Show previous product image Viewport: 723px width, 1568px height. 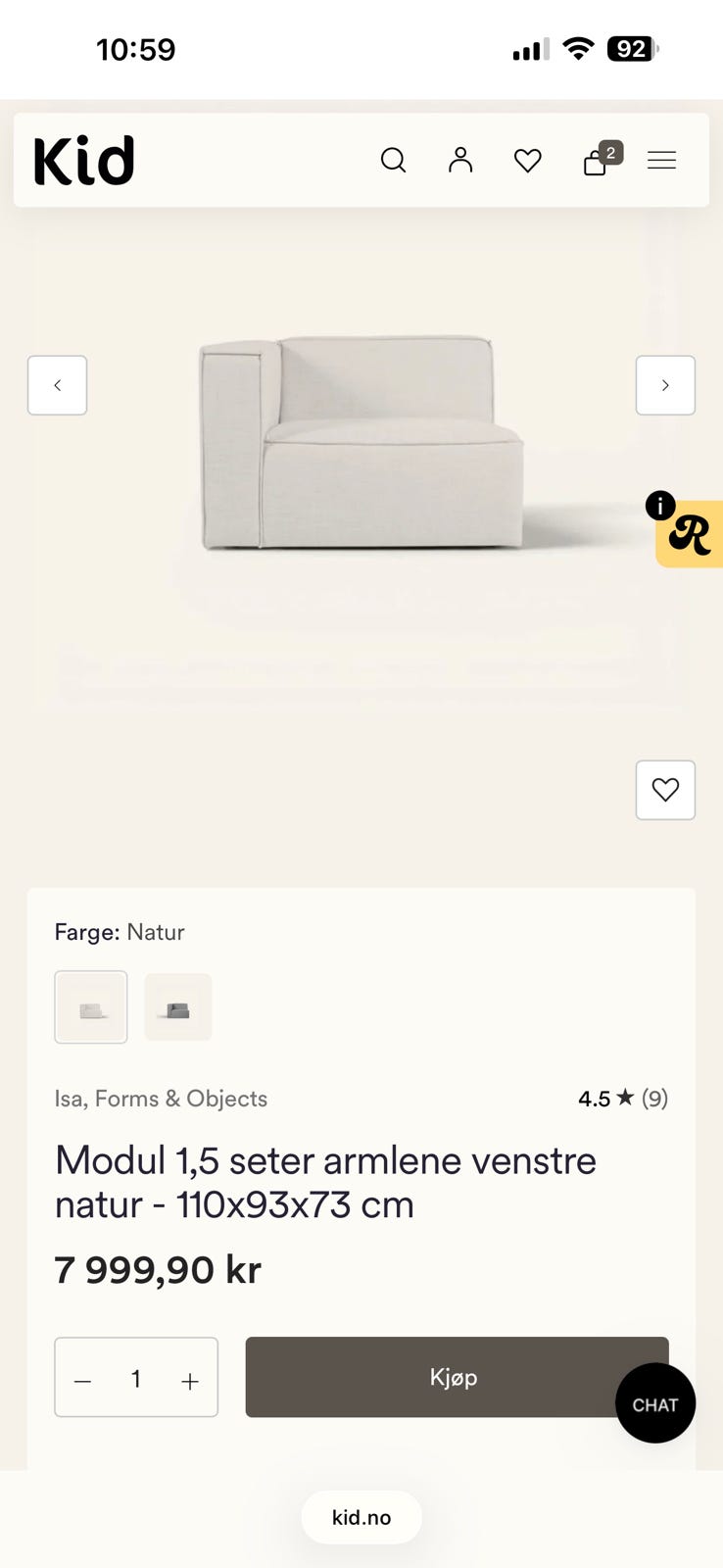click(x=57, y=385)
